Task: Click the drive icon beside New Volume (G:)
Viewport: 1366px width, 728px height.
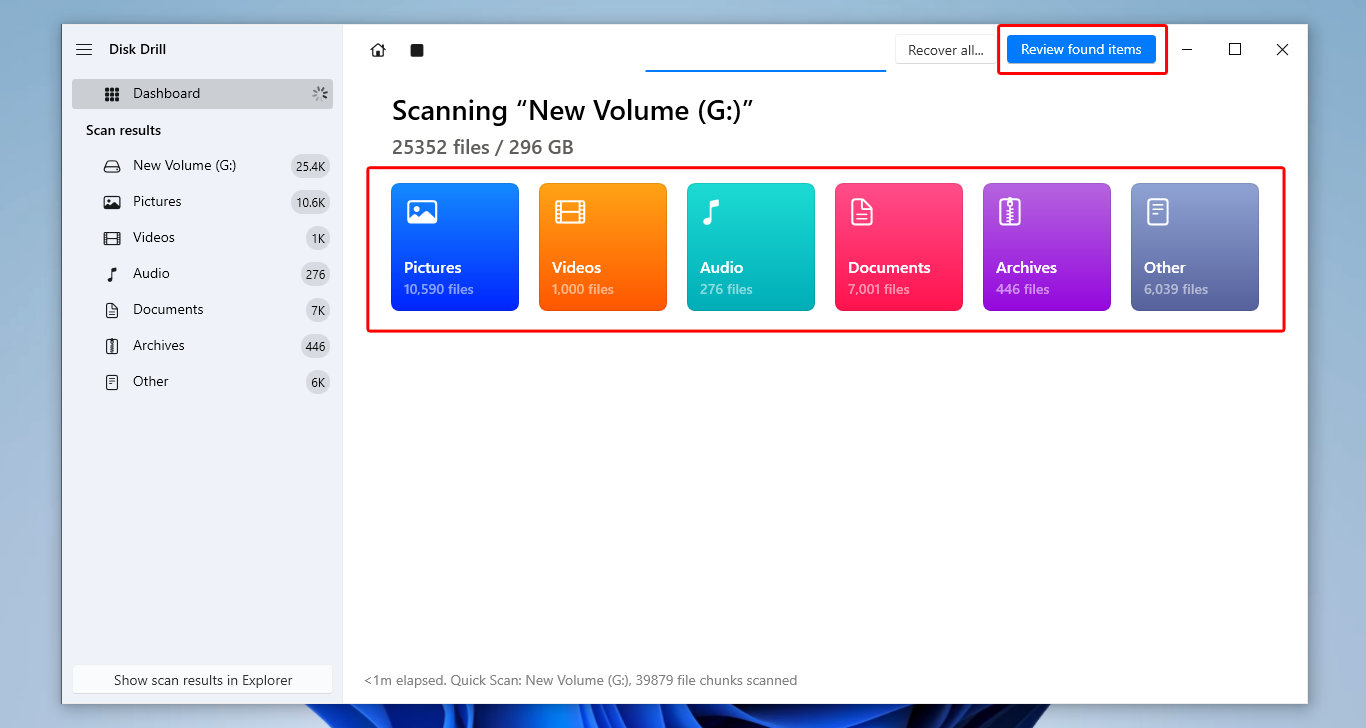Action: (112, 166)
